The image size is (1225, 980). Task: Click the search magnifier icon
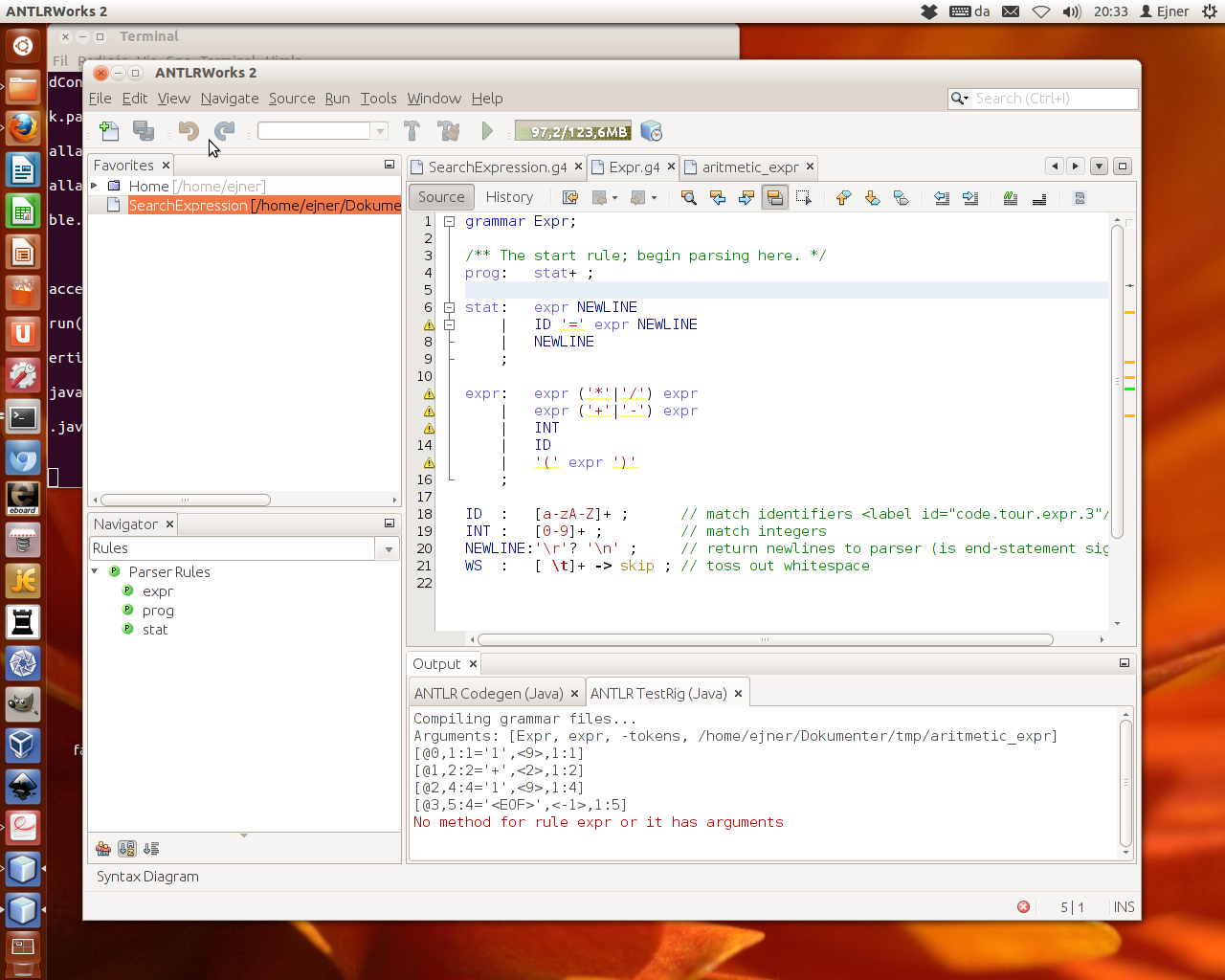coord(960,99)
